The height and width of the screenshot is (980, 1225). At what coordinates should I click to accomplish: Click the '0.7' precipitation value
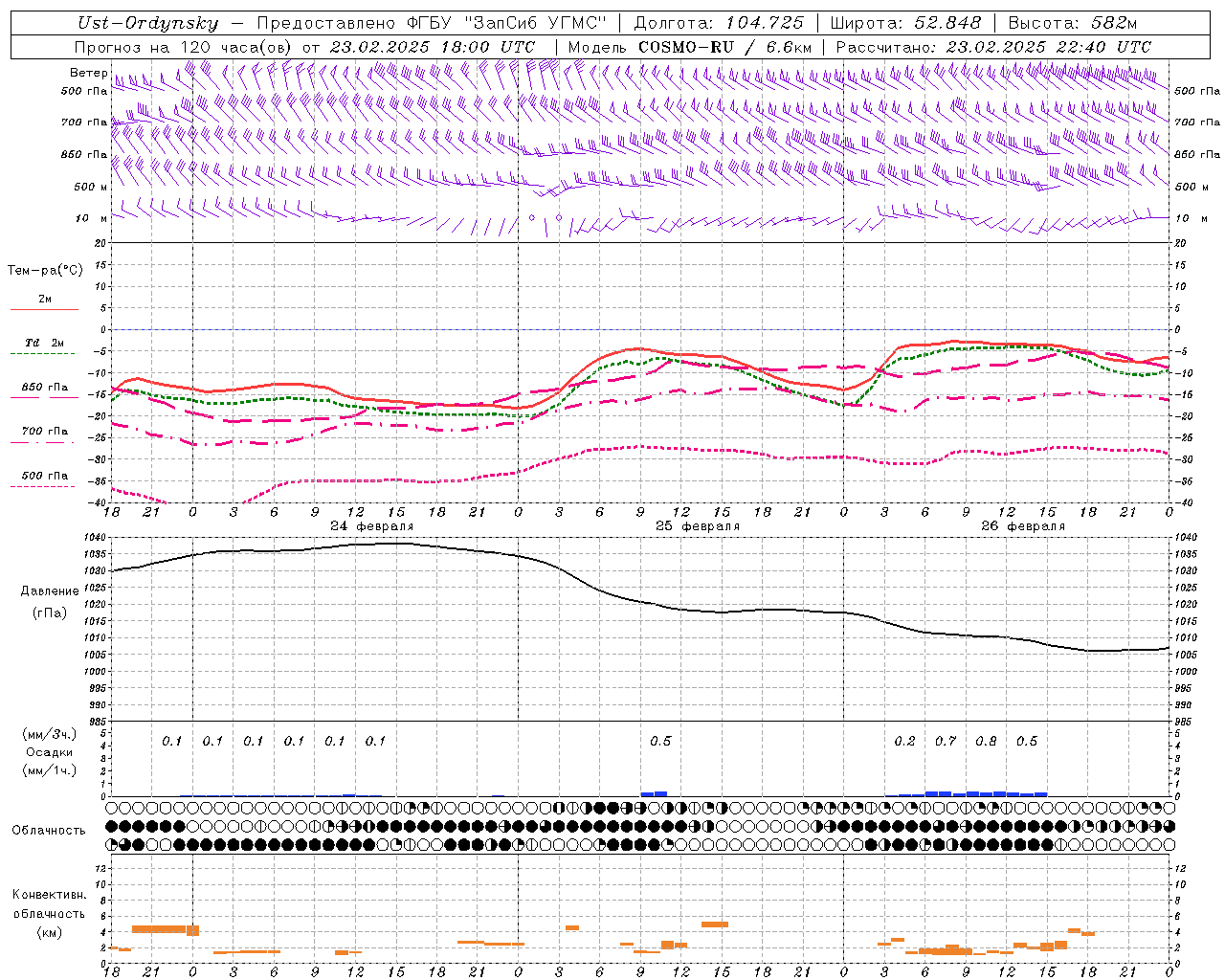pos(946,741)
